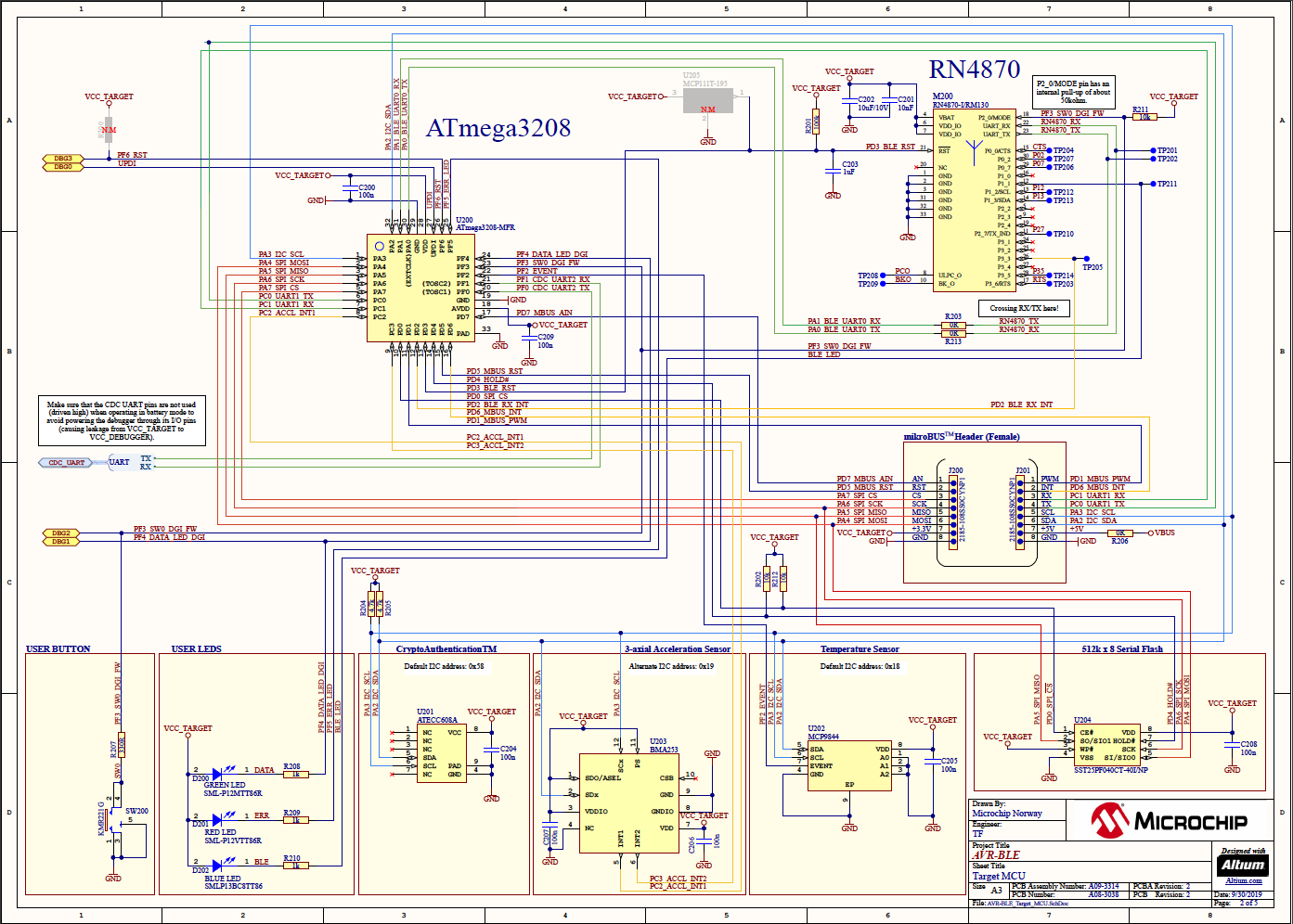Image resolution: width=1293 pixels, height=924 pixels.
Task: Click the 3-axial Acceleration Sensor heading
Action: click(678, 648)
